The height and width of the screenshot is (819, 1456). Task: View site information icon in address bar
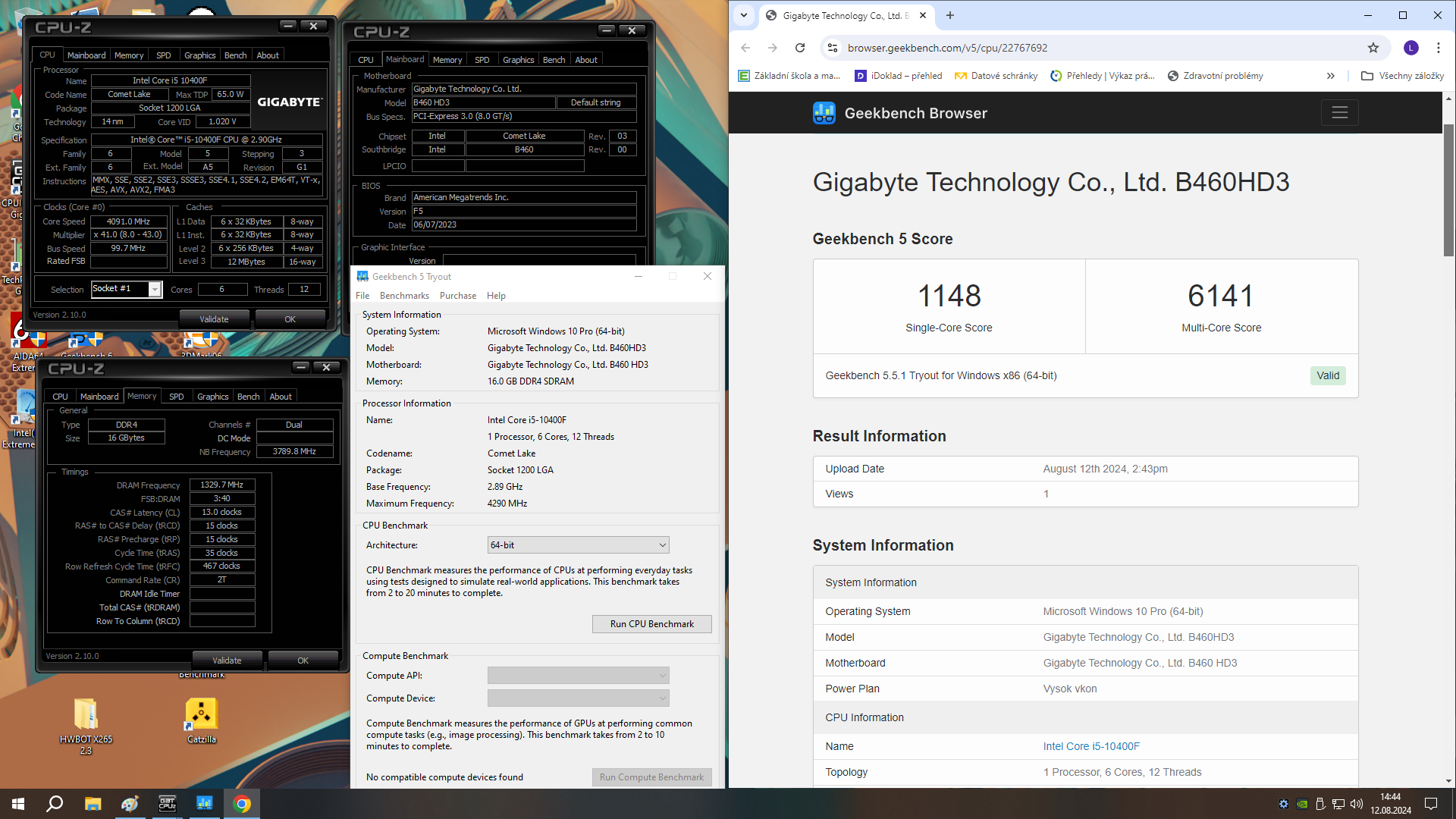[x=832, y=48]
